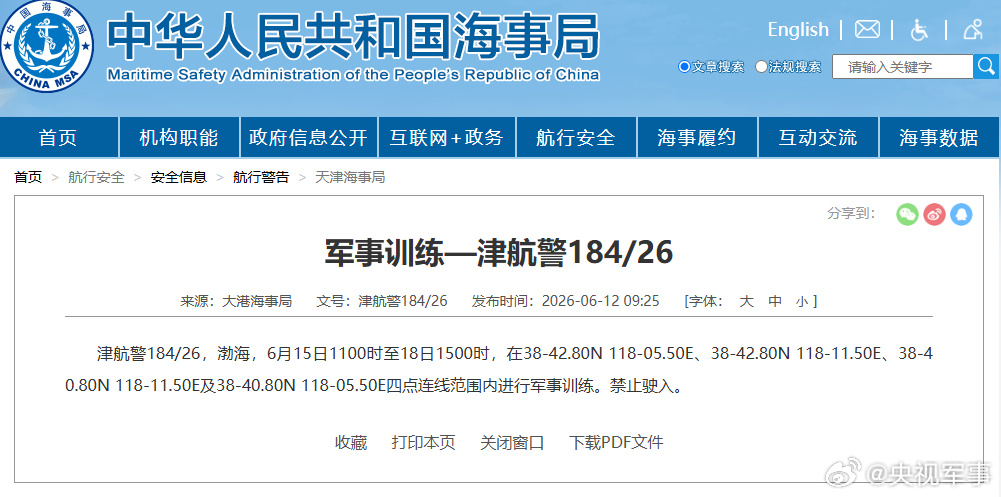Screen dimensions: 1001x497
Task: Open the email envelope icon
Action: pyautogui.click(x=867, y=29)
